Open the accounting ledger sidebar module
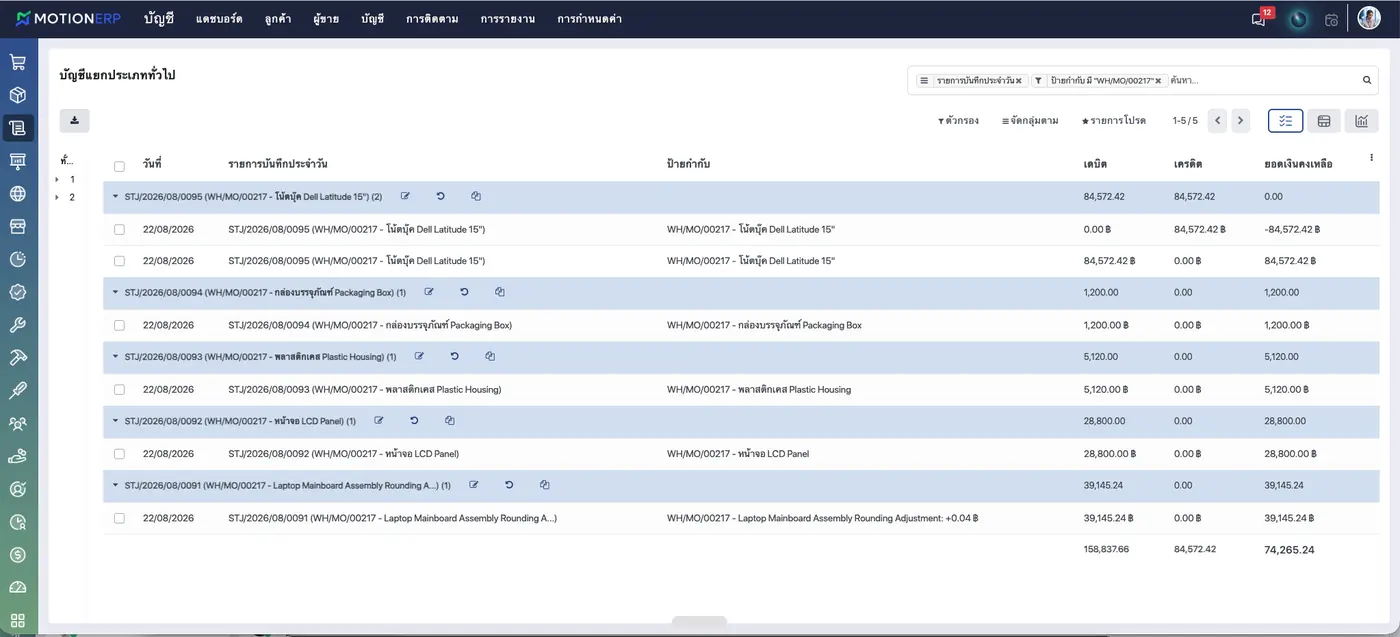Viewport: 1400px width, 637px height. (x=18, y=128)
